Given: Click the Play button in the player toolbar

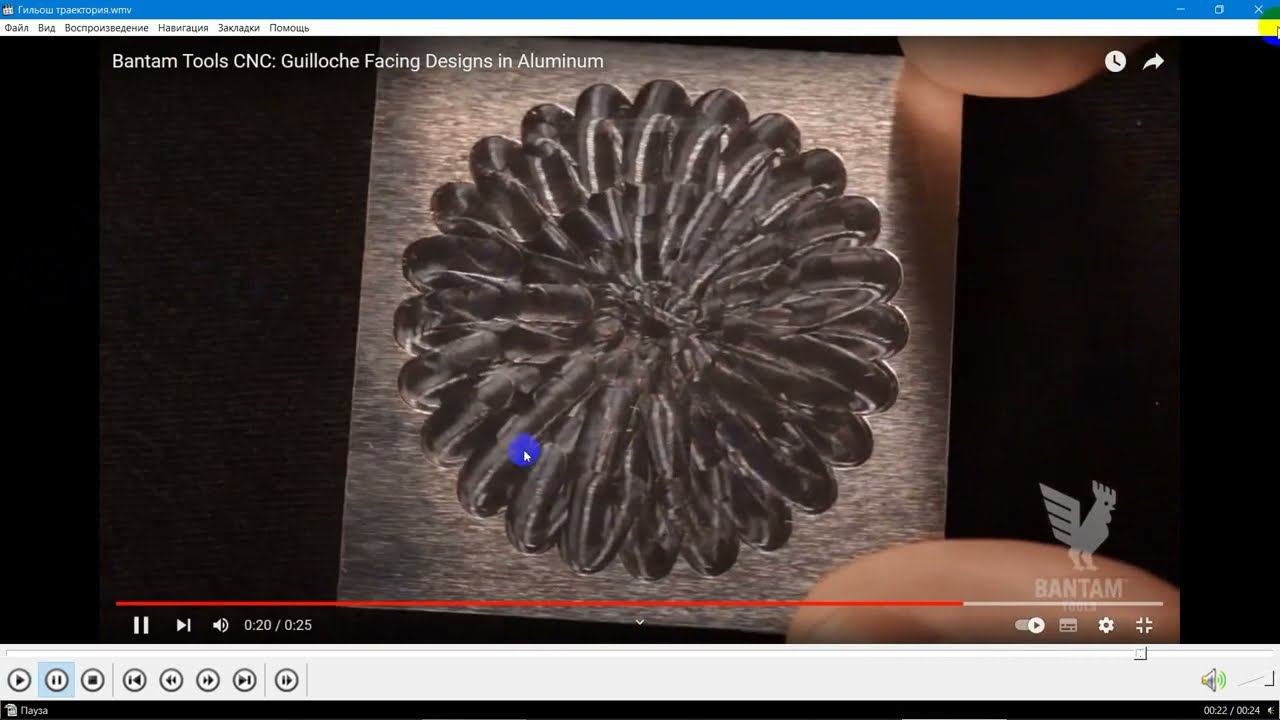Looking at the screenshot, I should (19, 681).
